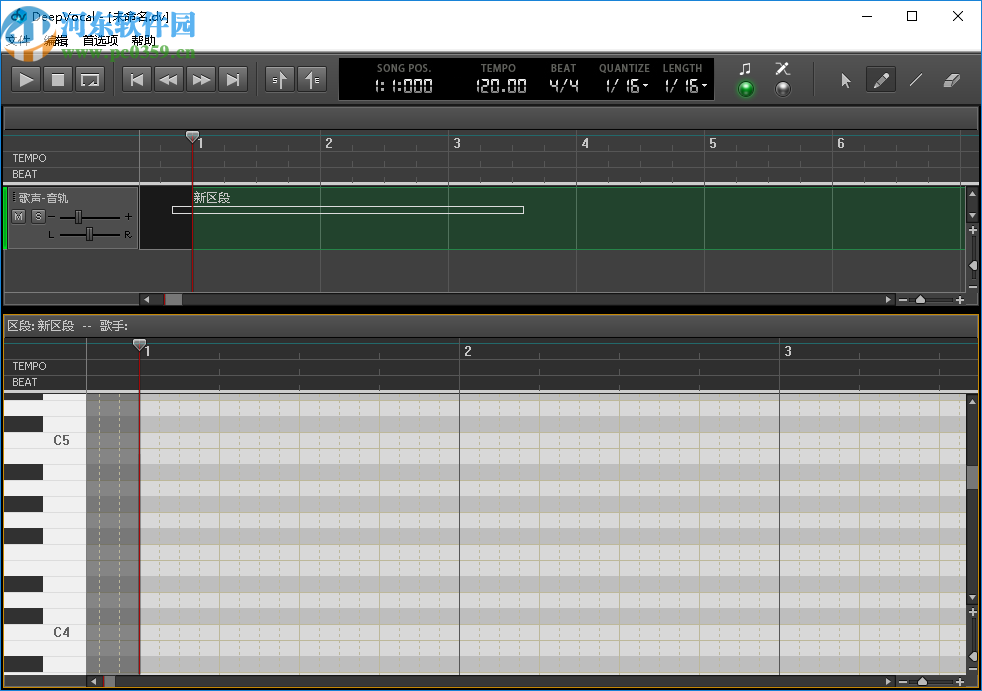Switch to the Arrow selection tool
Image resolution: width=982 pixels, height=691 pixels.
846,79
